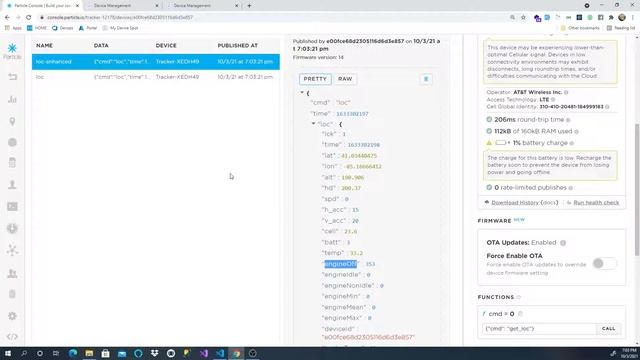
Task: Open the settings gear in left sidebar
Action: tap(12, 316)
